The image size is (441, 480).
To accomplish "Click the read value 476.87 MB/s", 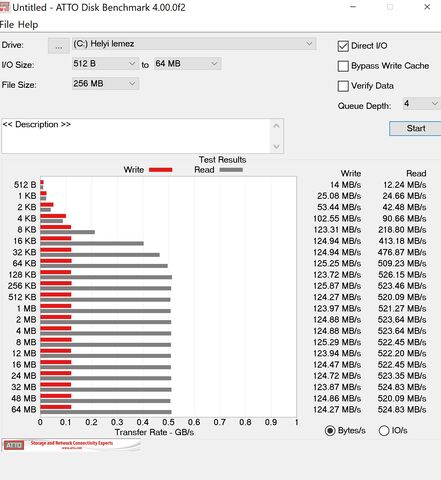I will click(x=402, y=252).
